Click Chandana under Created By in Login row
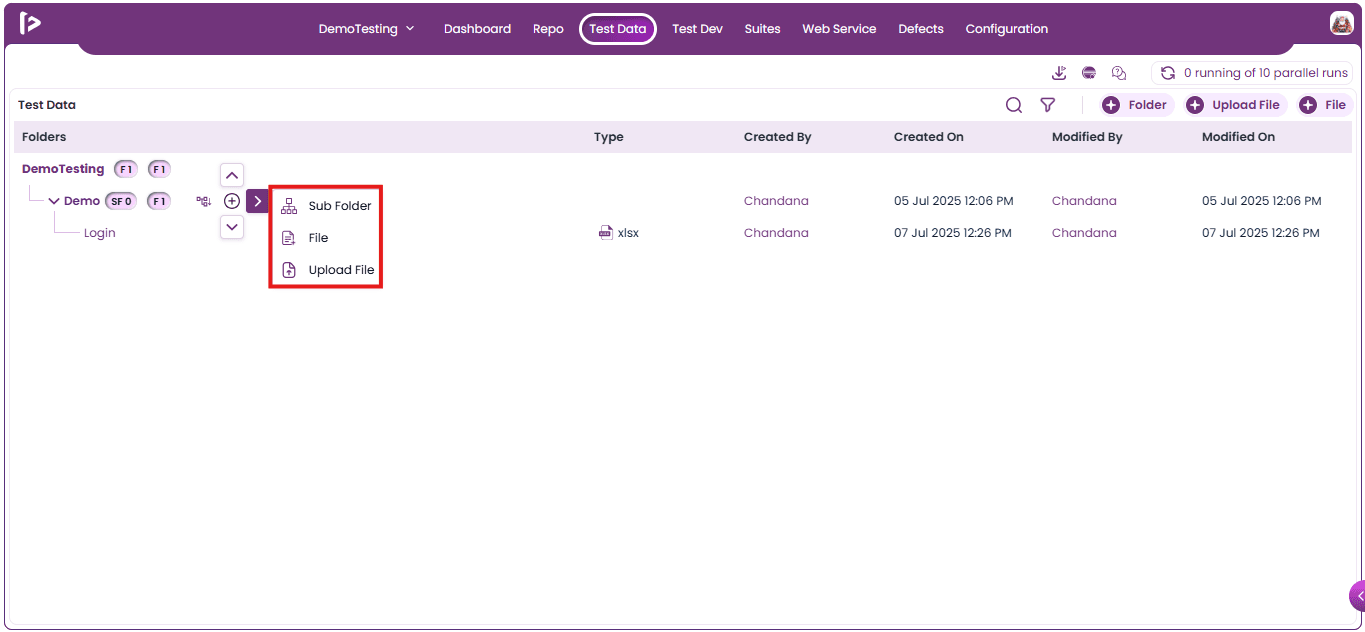Screen dimensions: 1365x632 point(776,233)
